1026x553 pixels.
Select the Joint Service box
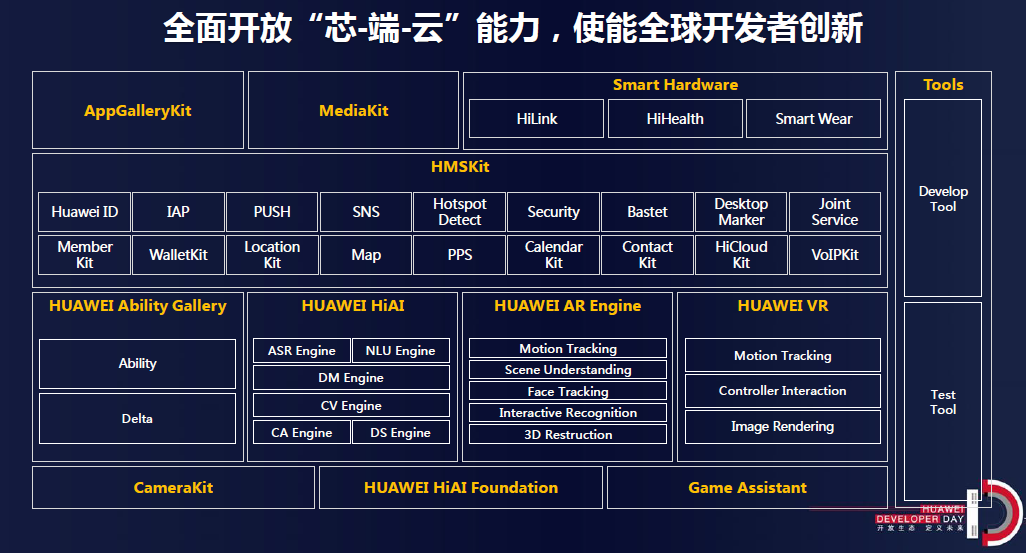click(835, 211)
